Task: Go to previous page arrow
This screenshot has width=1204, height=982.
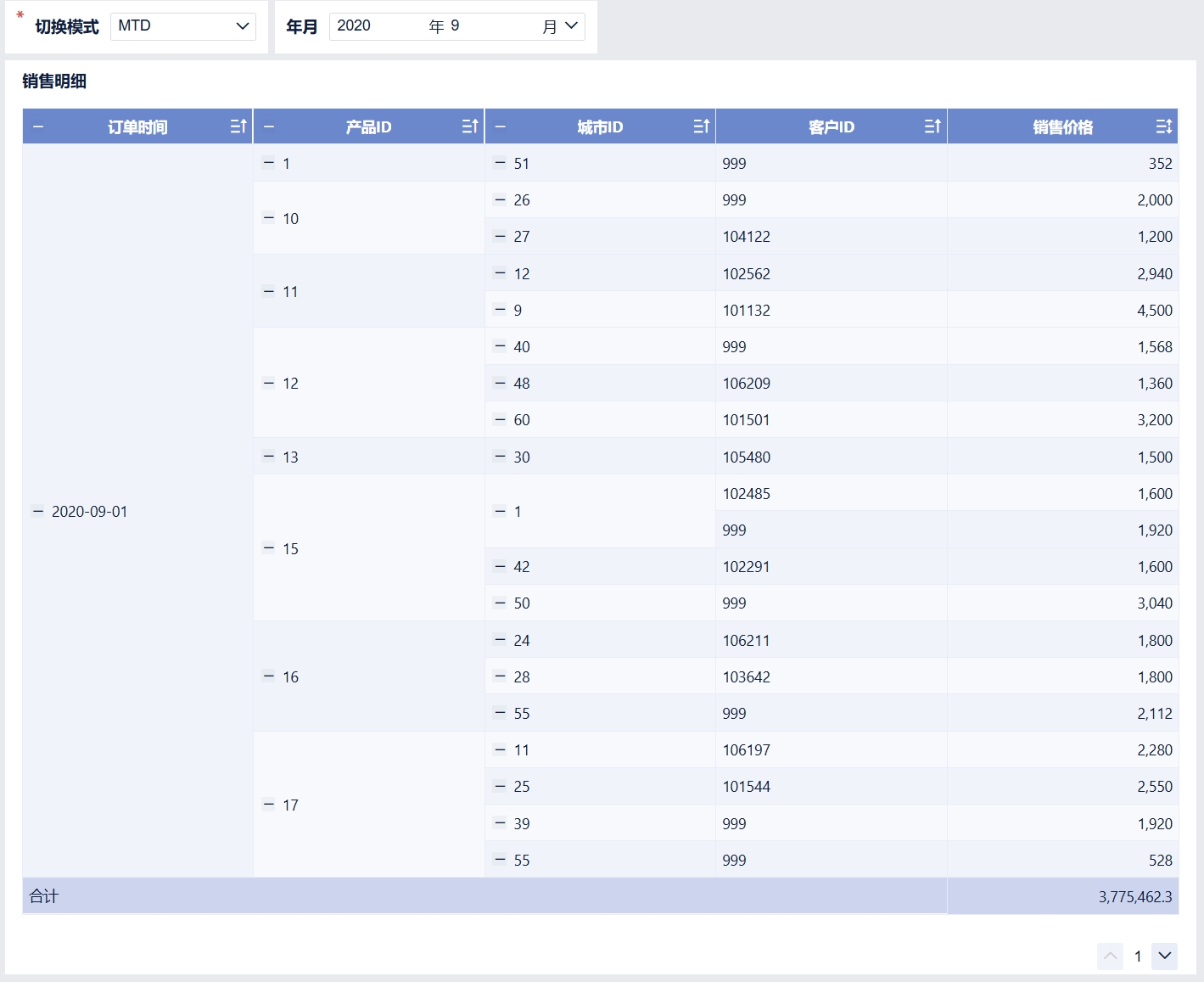Action: pyautogui.click(x=1110, y=957)
